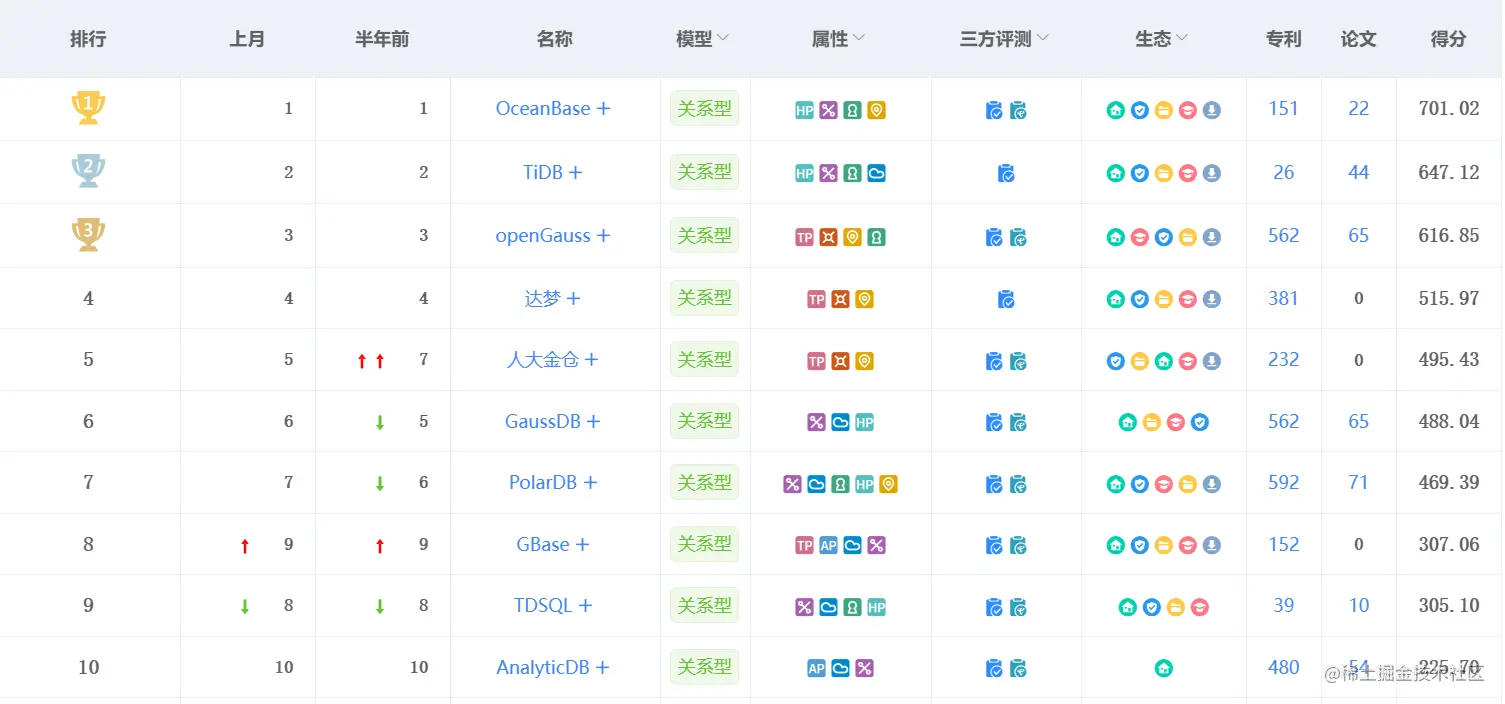Click OceanBase patent count 151
Image resolution: width=1505 pixels, height=704 pixels.
pyautogui.click(x=1283, y=108)
